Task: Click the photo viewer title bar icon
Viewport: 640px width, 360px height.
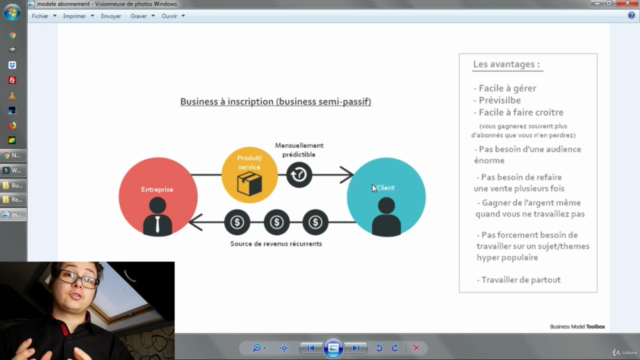Action: [31, 4]
